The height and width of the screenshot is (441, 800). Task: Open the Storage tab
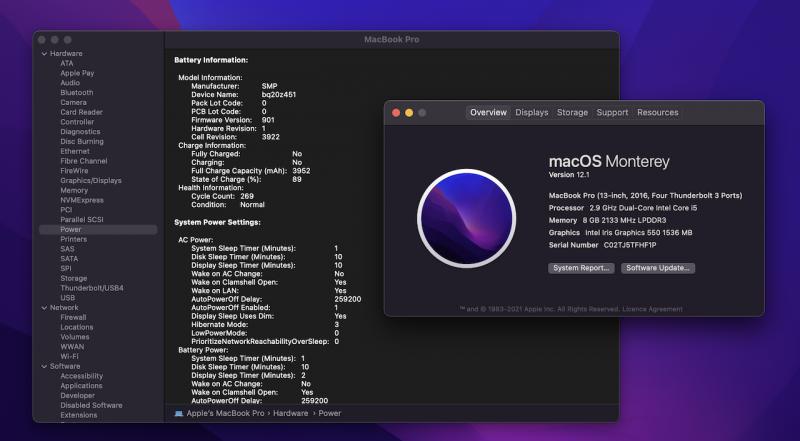pos(572,113)
